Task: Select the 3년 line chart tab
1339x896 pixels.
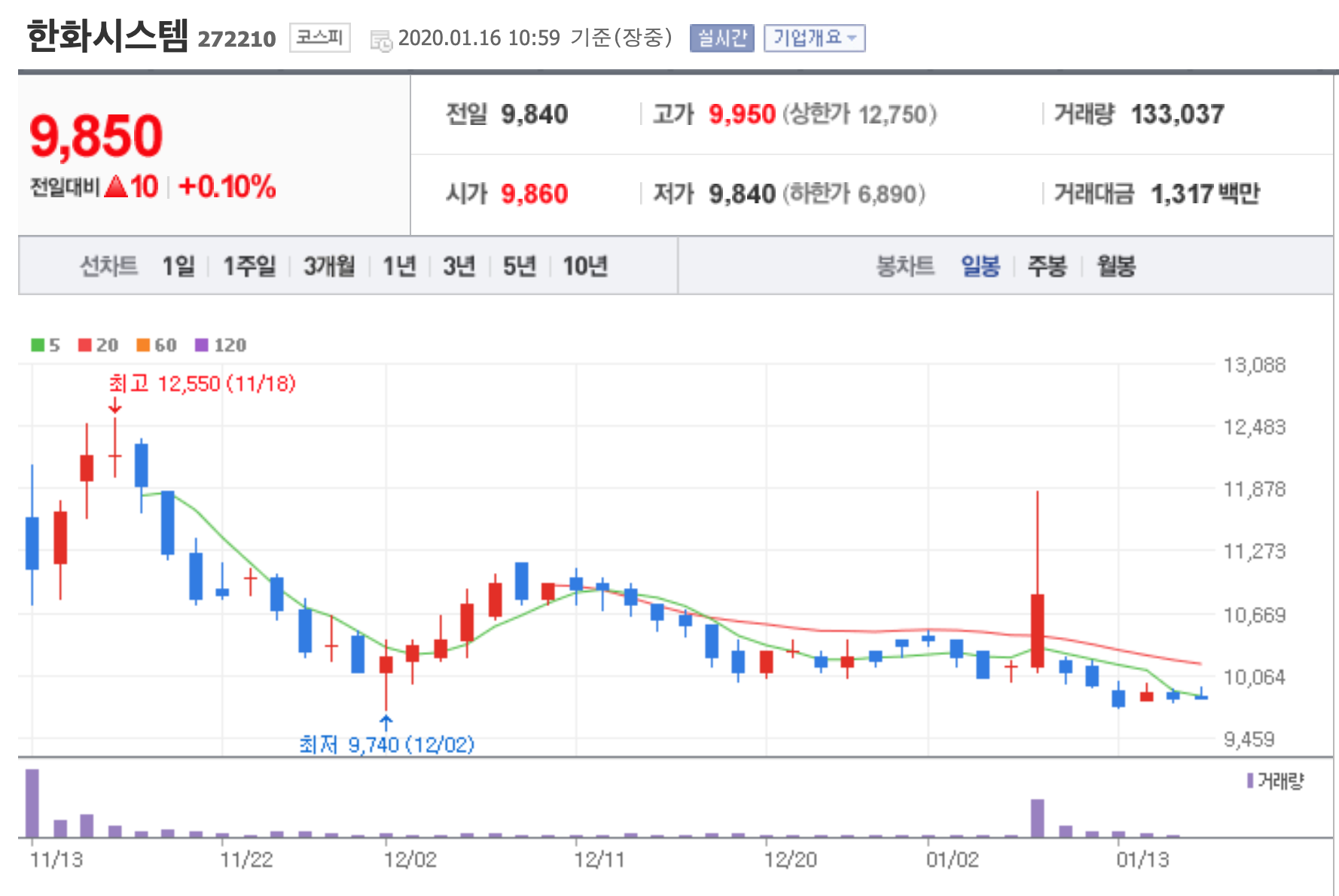Action: [459, 266]
